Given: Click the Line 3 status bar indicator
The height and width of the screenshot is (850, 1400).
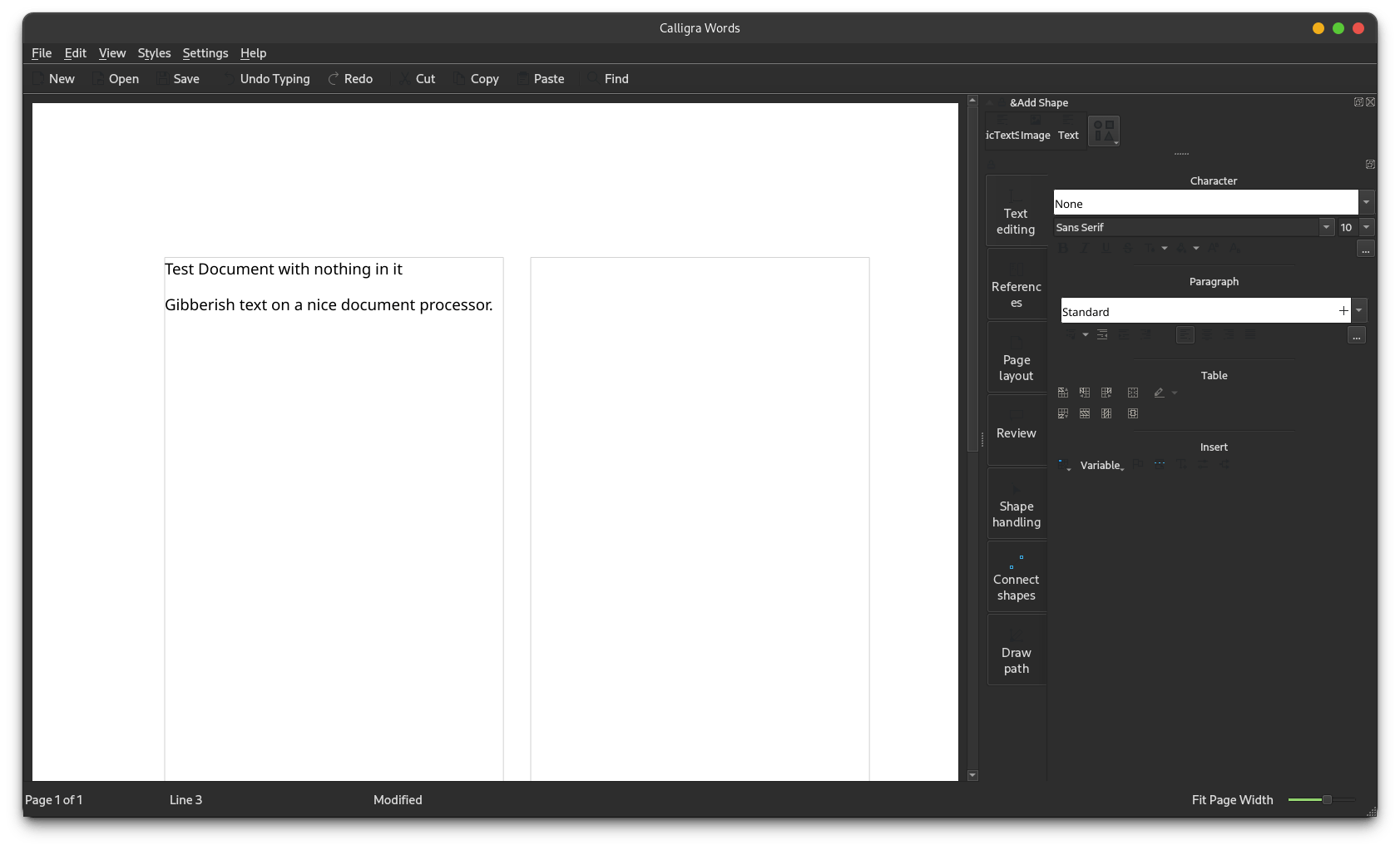Looking at the screenshot, I should [x=185, y=799].
